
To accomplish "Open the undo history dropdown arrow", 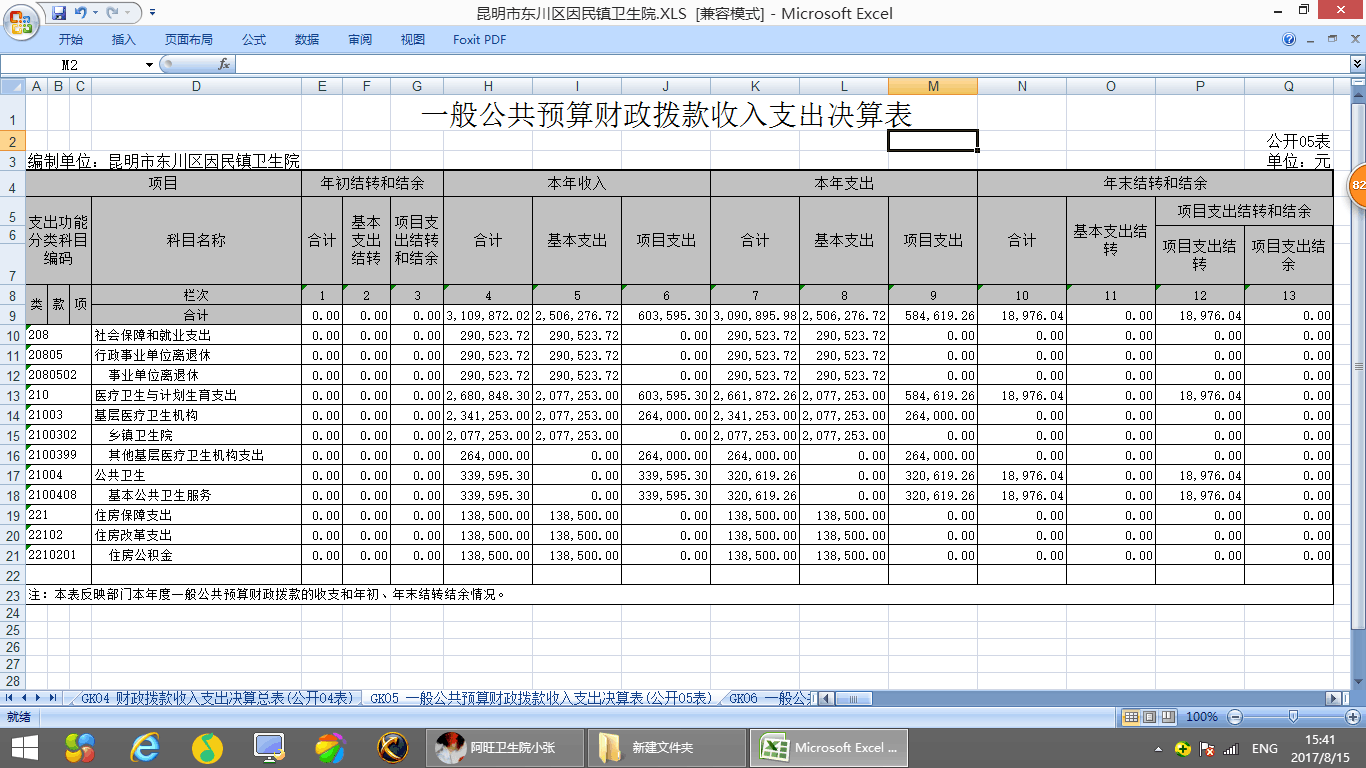I will tap(94, 13).
